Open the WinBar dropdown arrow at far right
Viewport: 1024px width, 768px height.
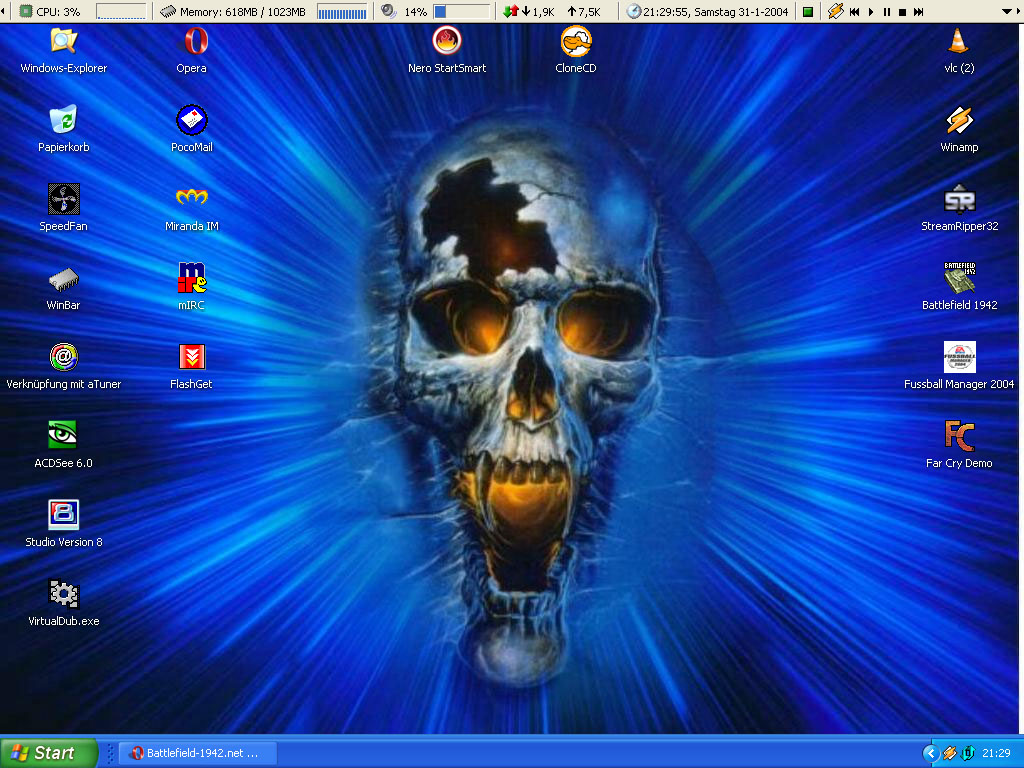point(1006,12)
